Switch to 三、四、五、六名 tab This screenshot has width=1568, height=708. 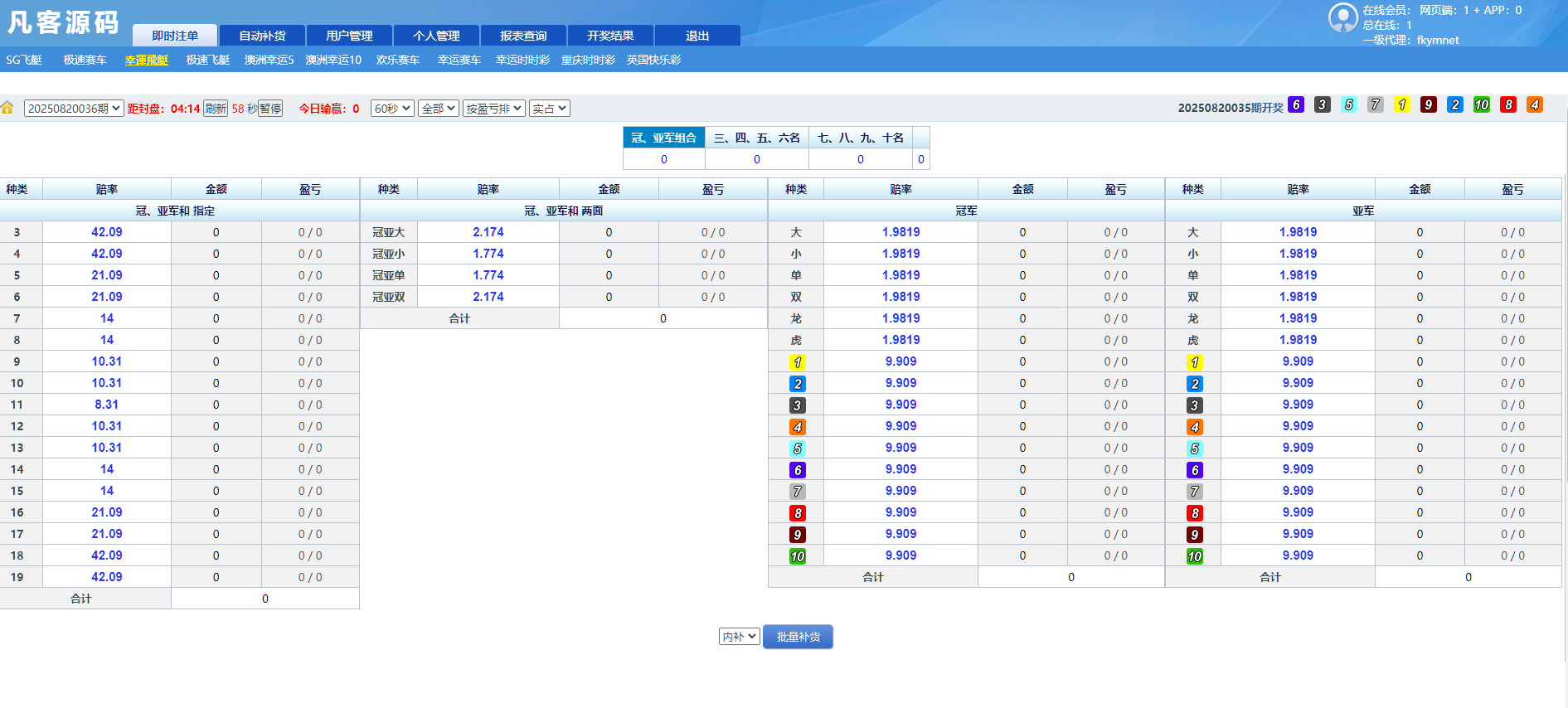[756, 138]
